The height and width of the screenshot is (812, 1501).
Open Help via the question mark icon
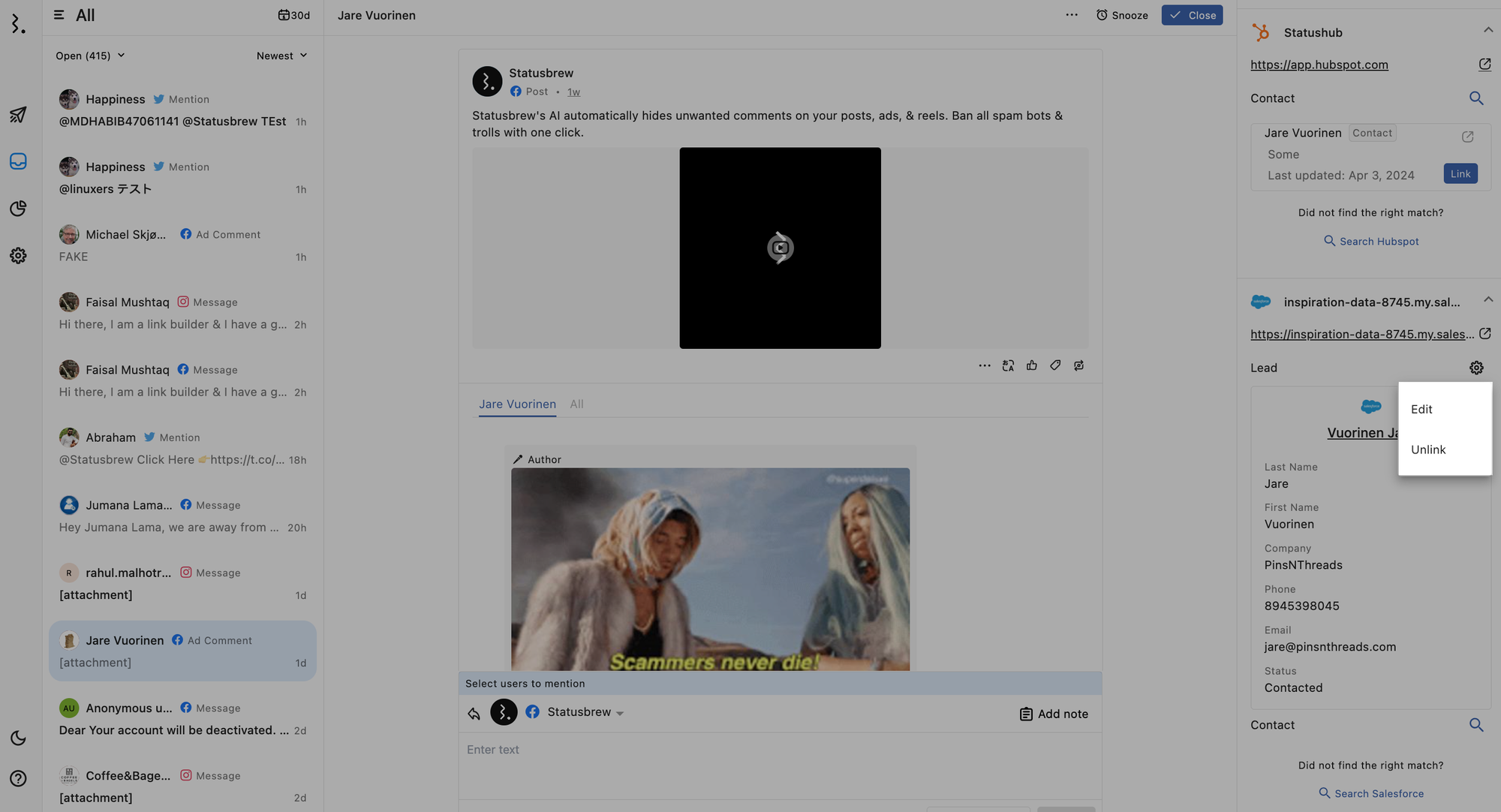pyautogui.click(x=18, y=778)
